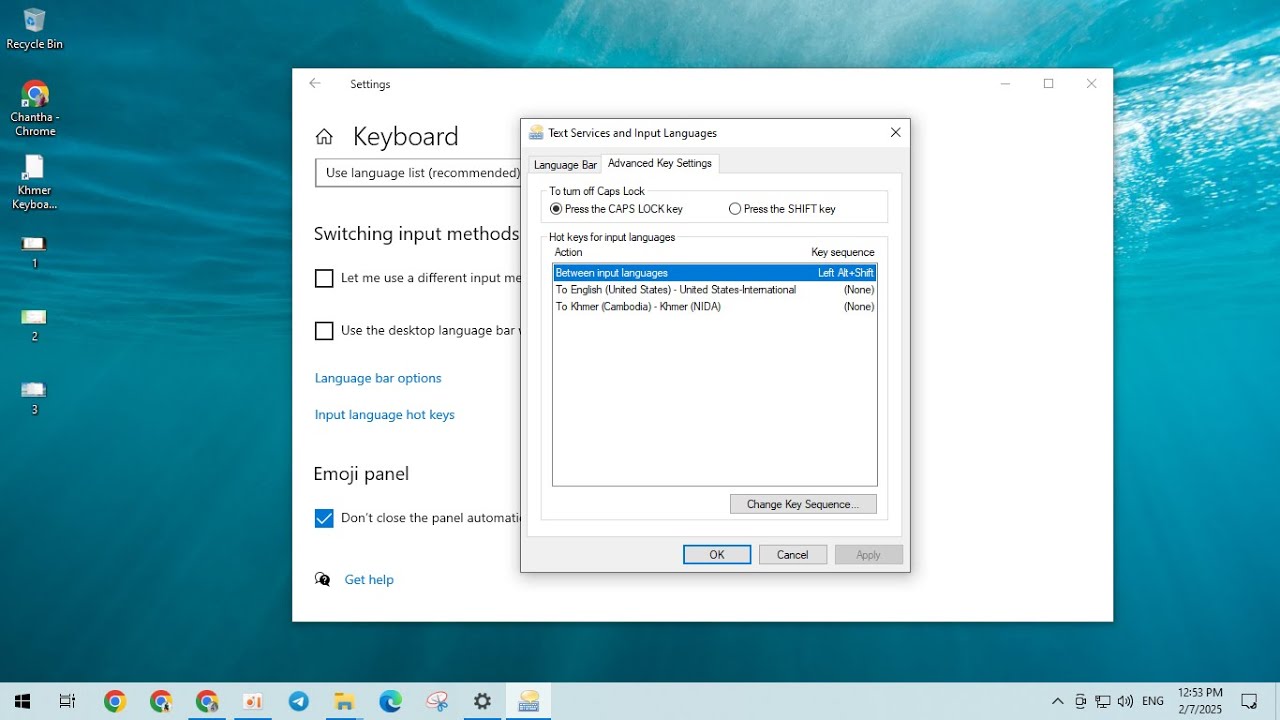Click the Get help chat bubble icon
This screenshot has width=1280, height=720.
[x=322, y=579]
